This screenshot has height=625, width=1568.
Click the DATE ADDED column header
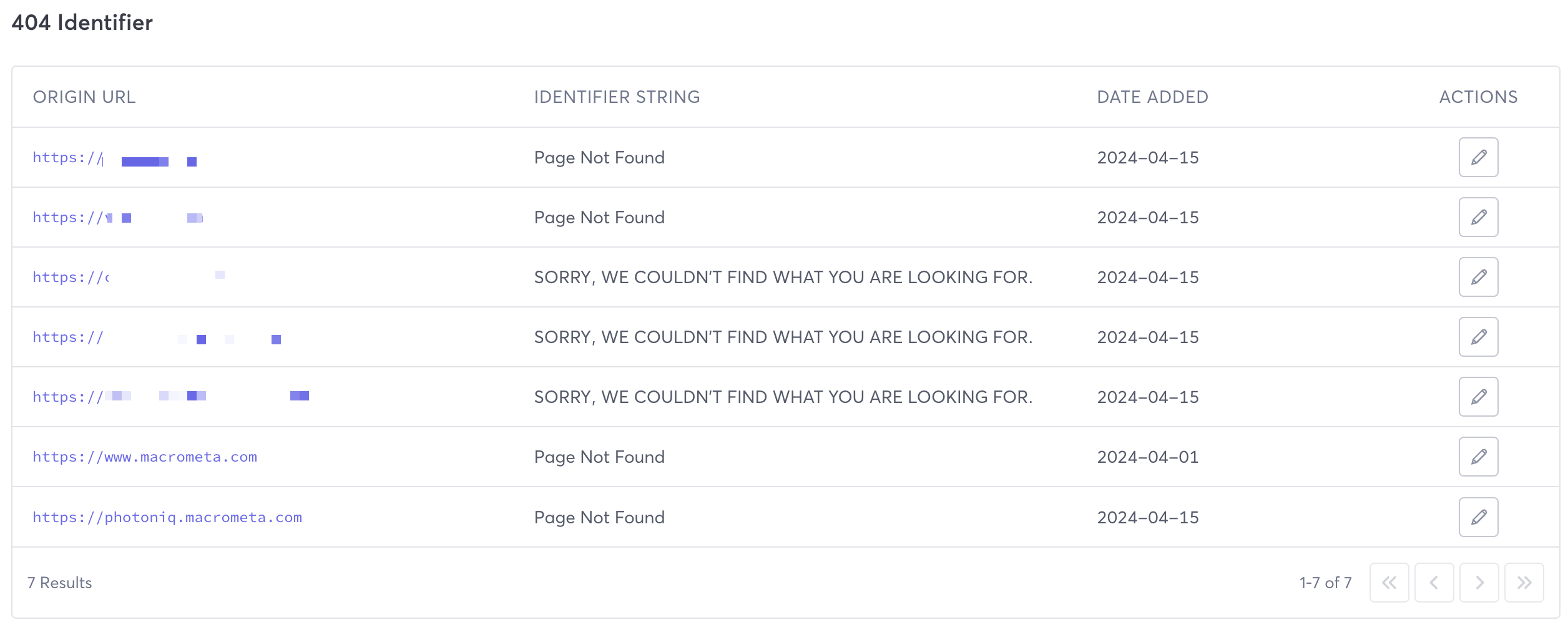pyautogui.click(x=1152, y=97)
